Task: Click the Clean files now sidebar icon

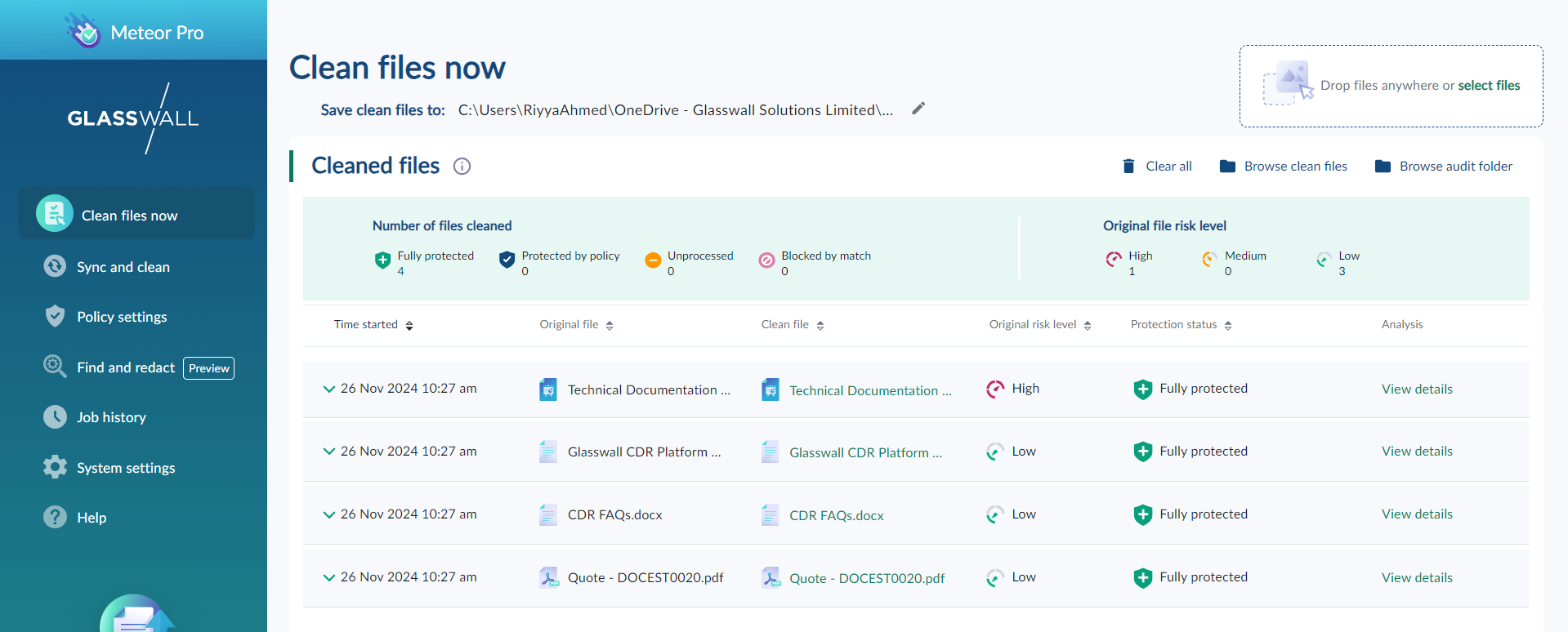Action: (55, 213)
